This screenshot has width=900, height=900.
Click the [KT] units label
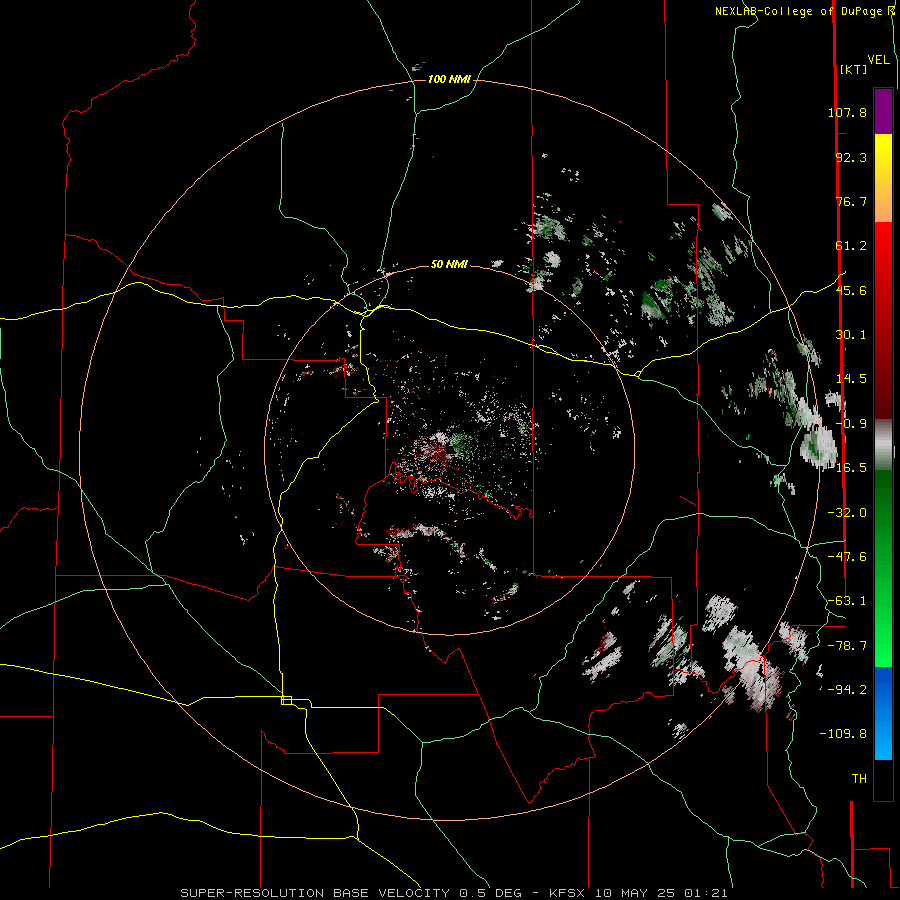click(x=854, y=69)
